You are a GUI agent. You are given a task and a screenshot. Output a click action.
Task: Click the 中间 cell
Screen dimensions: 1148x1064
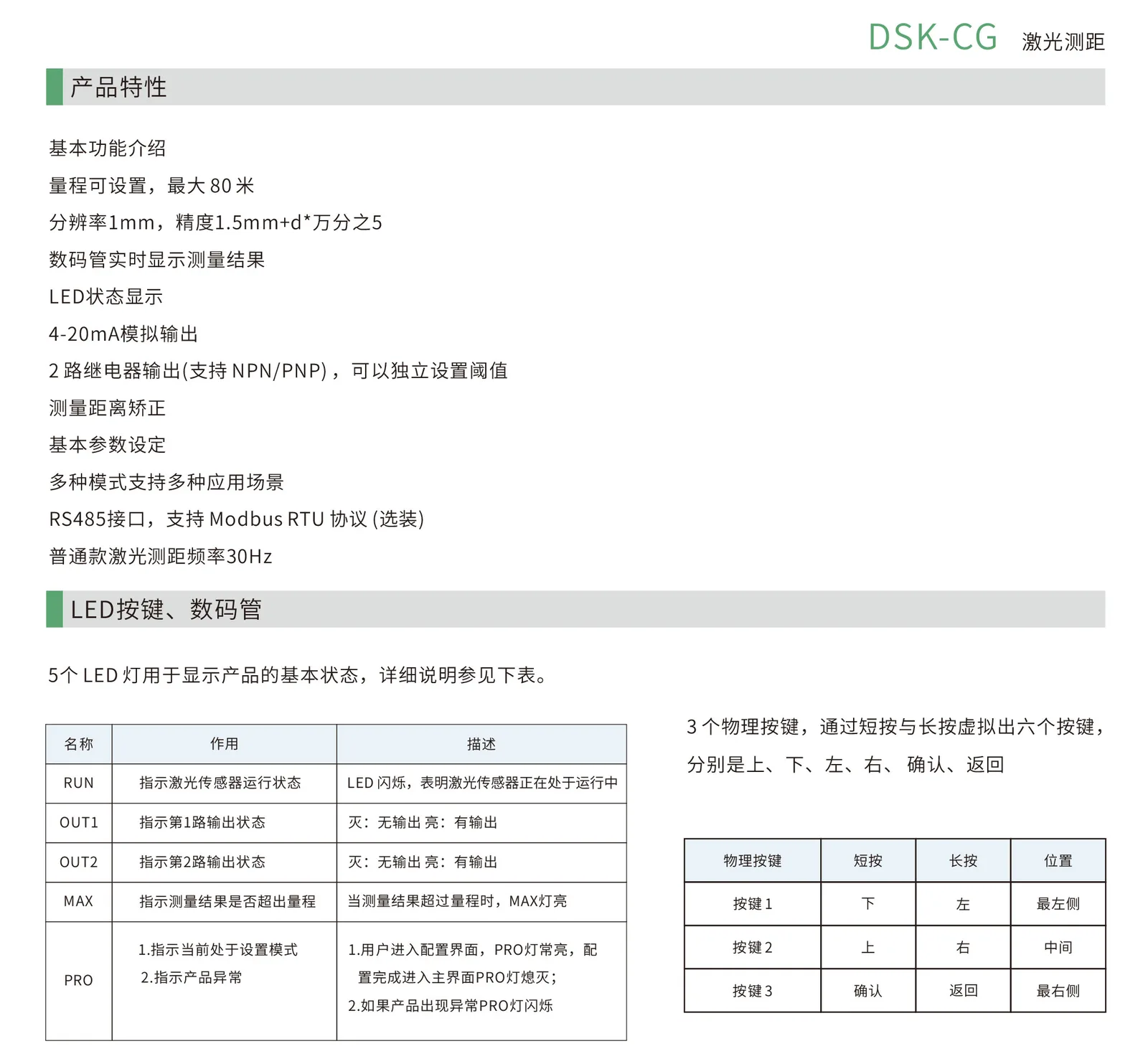pos(1058,947)
